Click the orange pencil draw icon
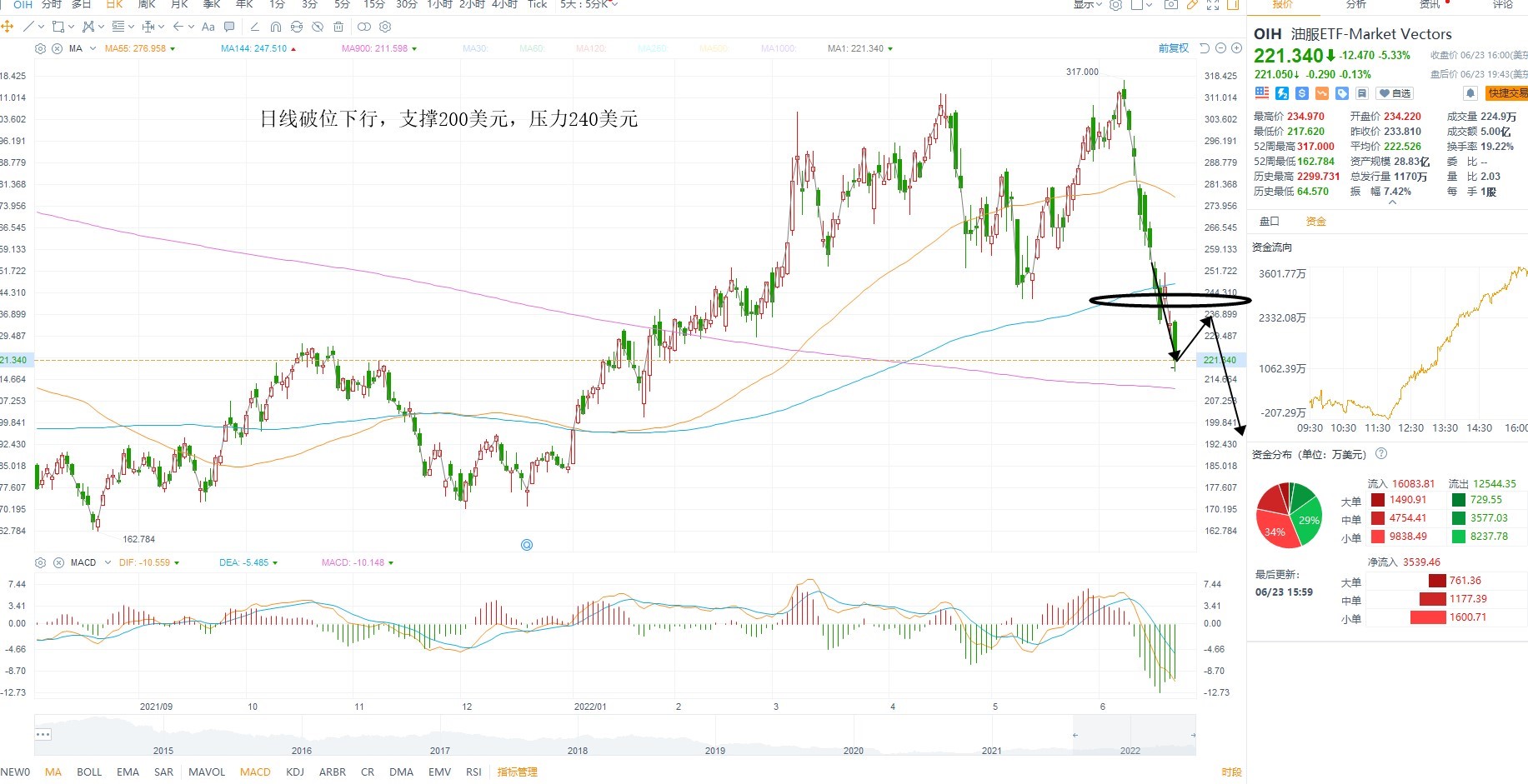The height and width of the screenshot is (784, 1528). coord(1192,5)
